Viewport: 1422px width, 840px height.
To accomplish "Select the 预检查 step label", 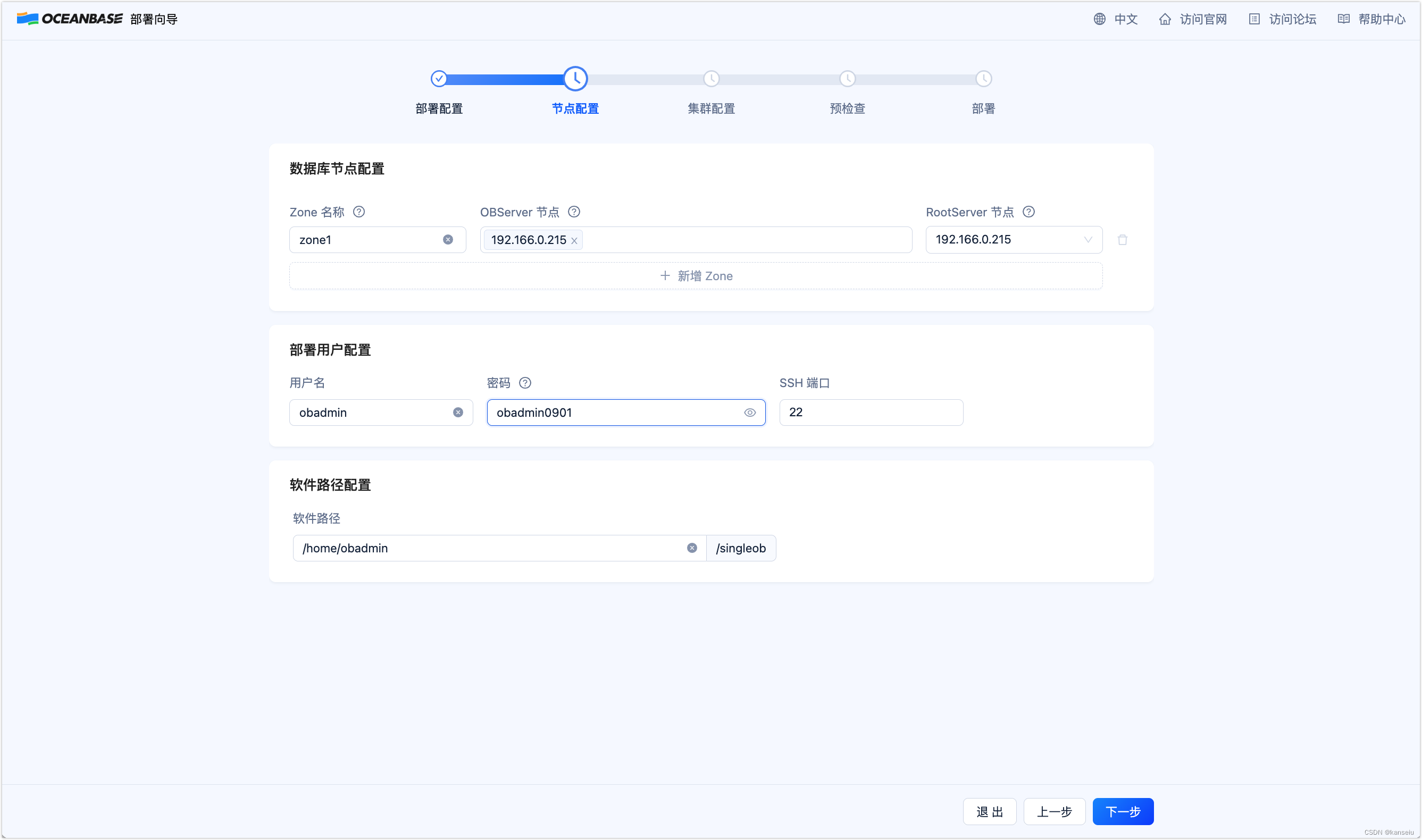I will pyautogui.click(x=847, y=108).
